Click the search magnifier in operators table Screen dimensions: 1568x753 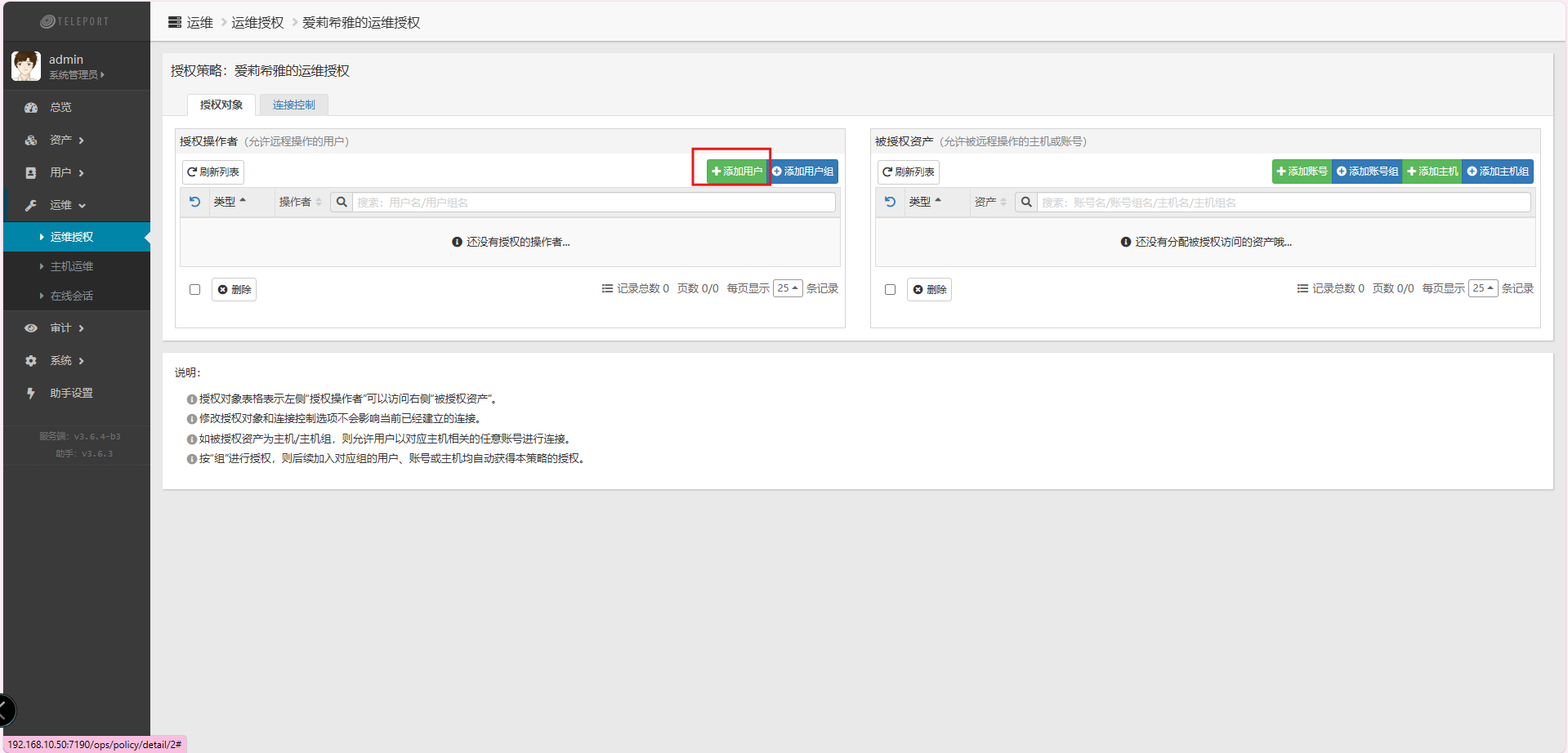(x=342, y=202)
